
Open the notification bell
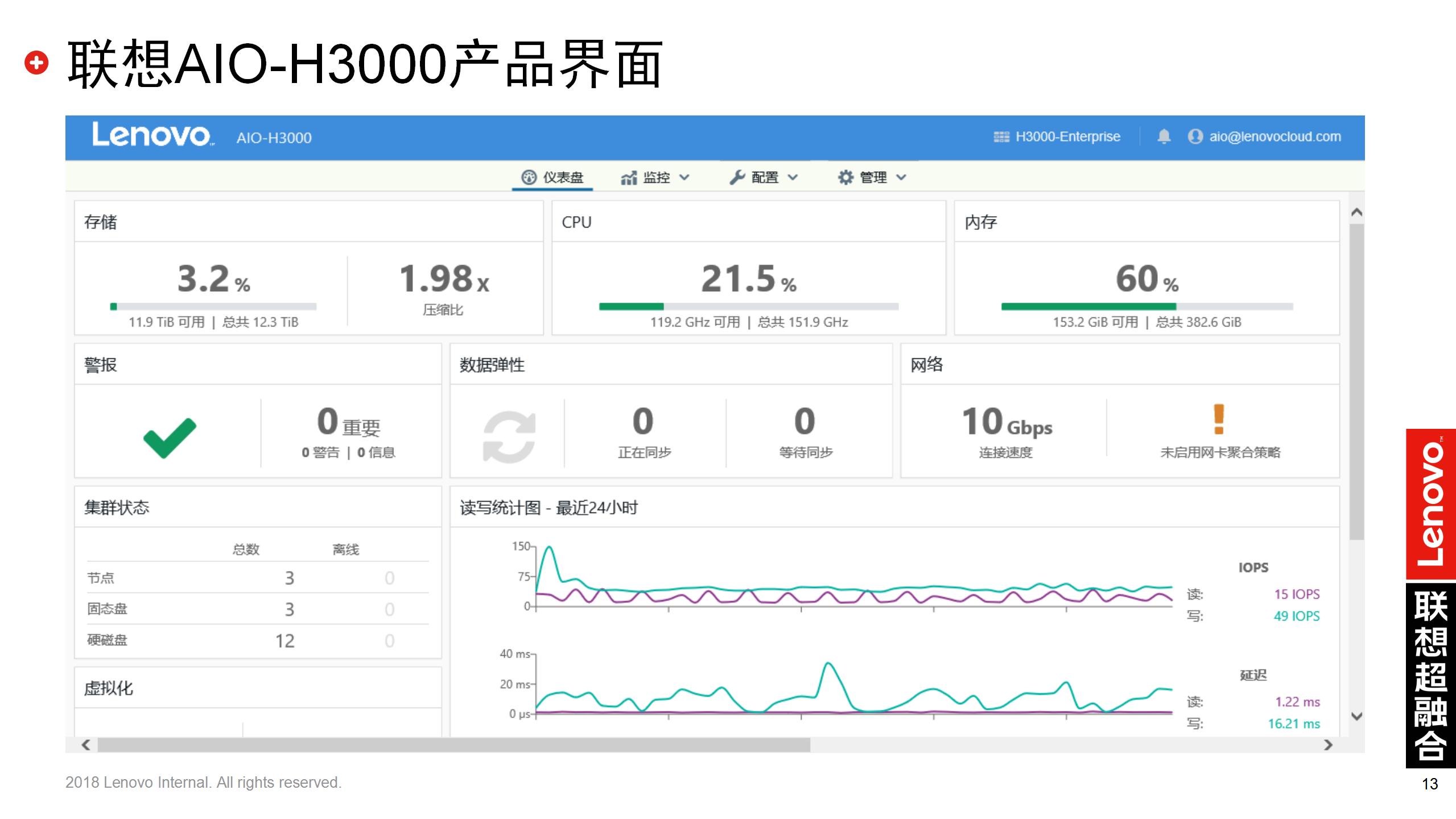(x=1164, y=136)
